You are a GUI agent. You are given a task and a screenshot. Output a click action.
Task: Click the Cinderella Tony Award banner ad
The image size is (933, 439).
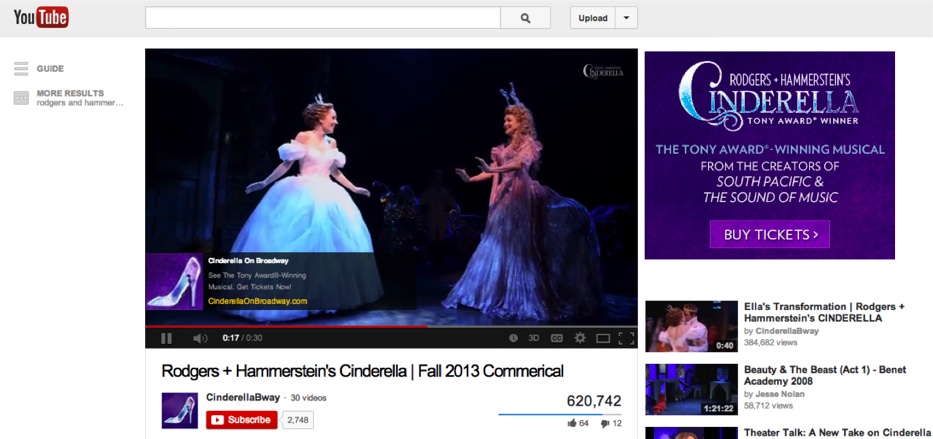point(769,155)
